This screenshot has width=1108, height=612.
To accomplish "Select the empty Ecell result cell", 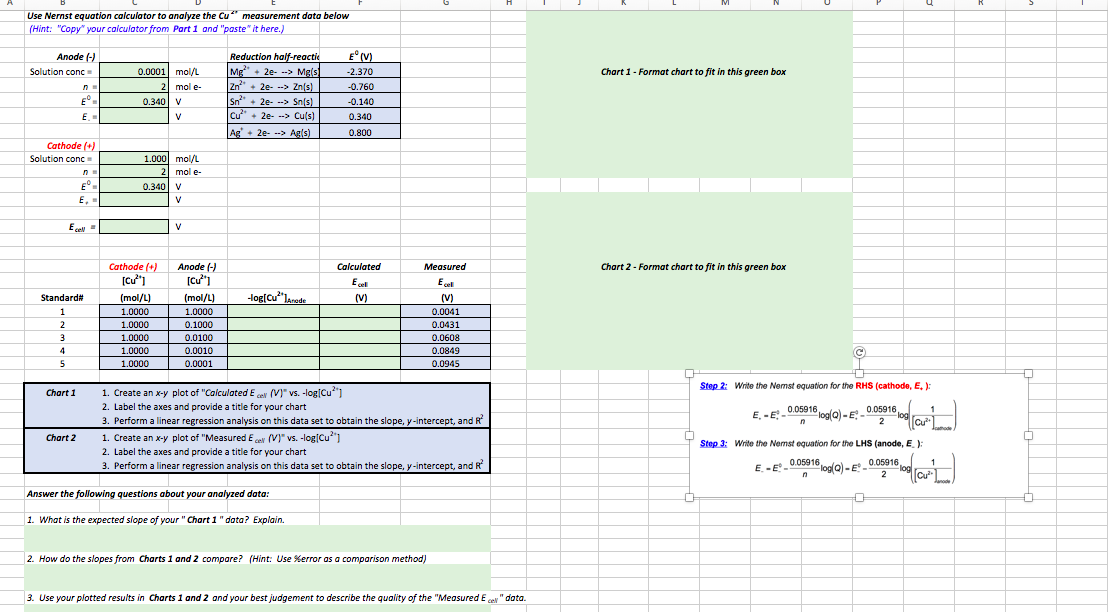I will point(134,226).
